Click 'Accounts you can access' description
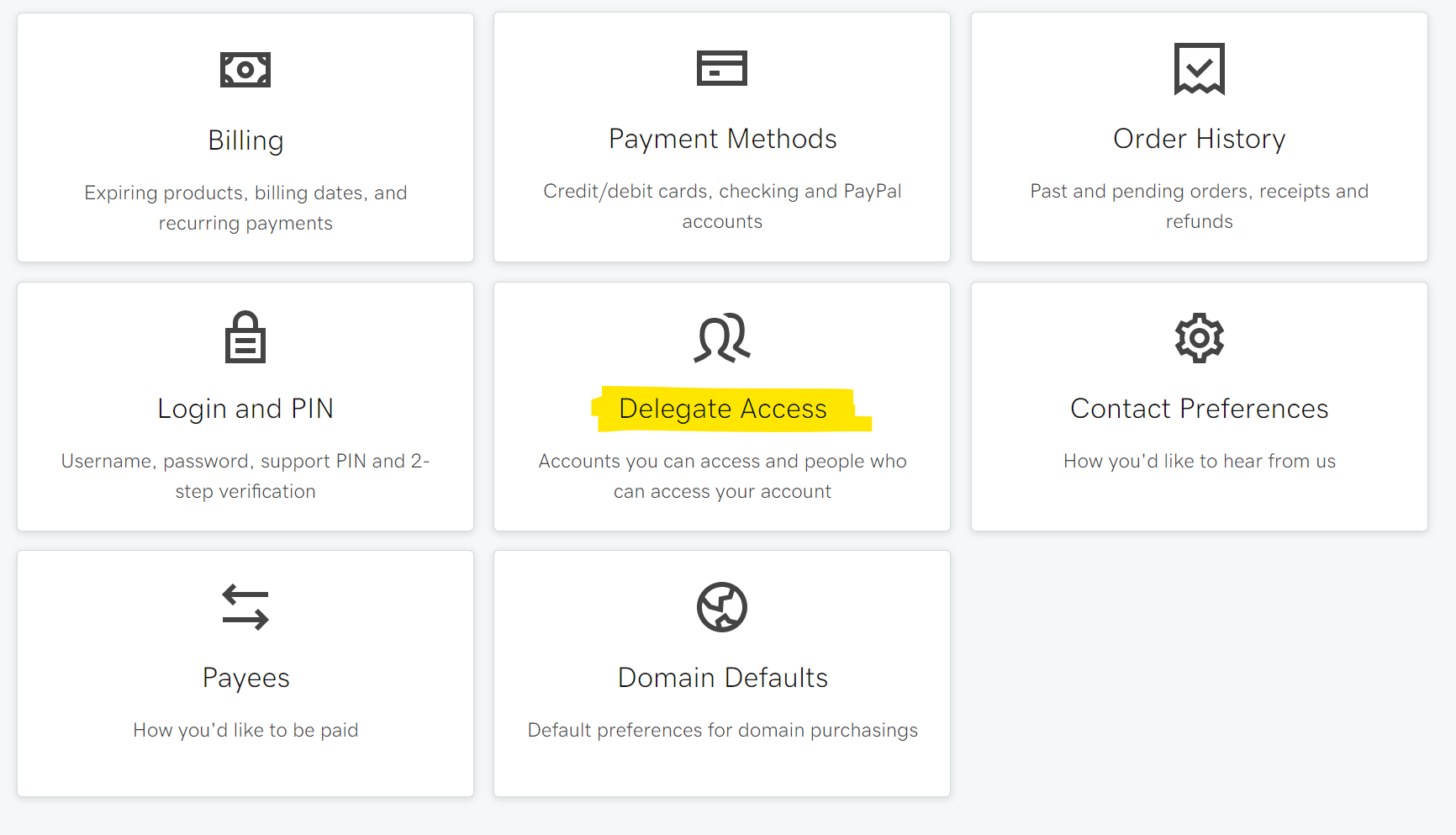The height and width of the screenshot is (835, 1456). [722, 476]
